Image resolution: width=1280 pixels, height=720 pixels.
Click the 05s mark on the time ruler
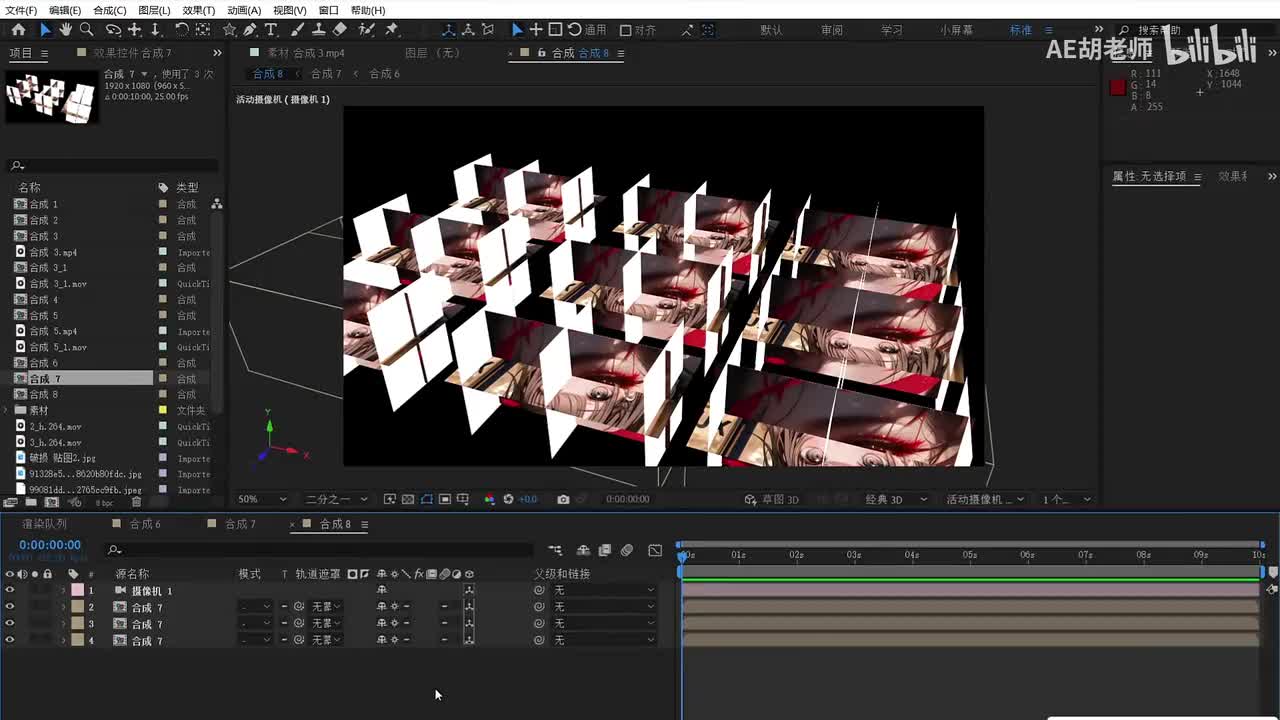(x=969, y=555)
